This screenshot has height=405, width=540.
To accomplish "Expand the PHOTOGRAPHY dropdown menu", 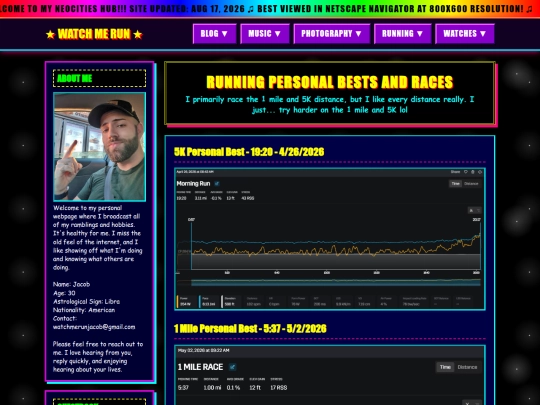I will pyautogui.click(x=332, y=34).
